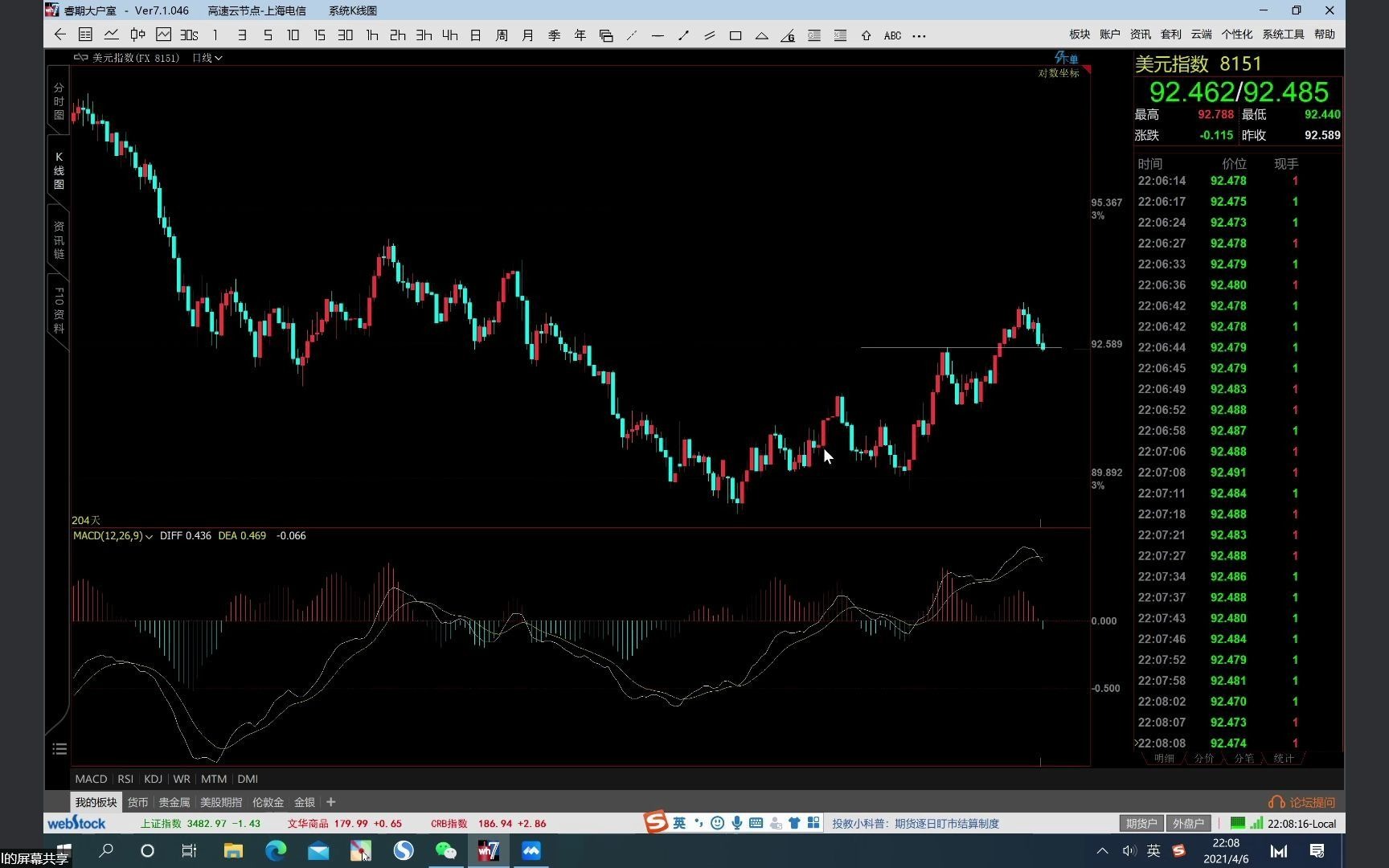Screen dimensions: 1389x868
Task: Open the 板块 menu
Action: pos(1080,35)
